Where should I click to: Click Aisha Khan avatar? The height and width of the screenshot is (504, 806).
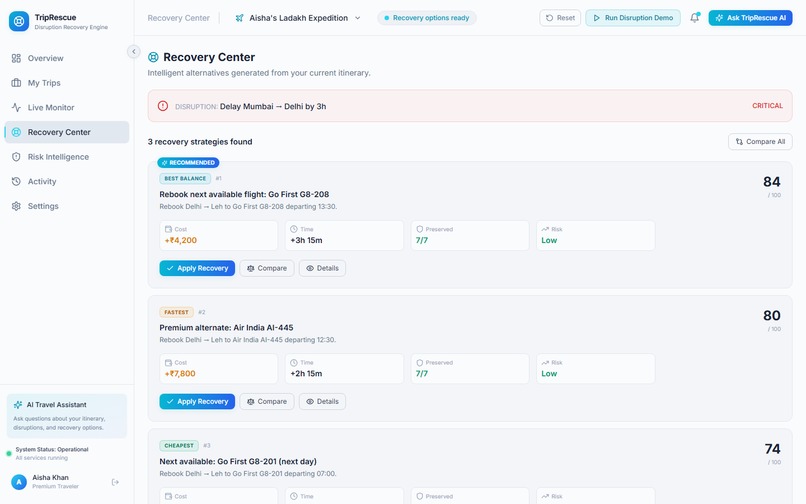[x=19, y=482]
